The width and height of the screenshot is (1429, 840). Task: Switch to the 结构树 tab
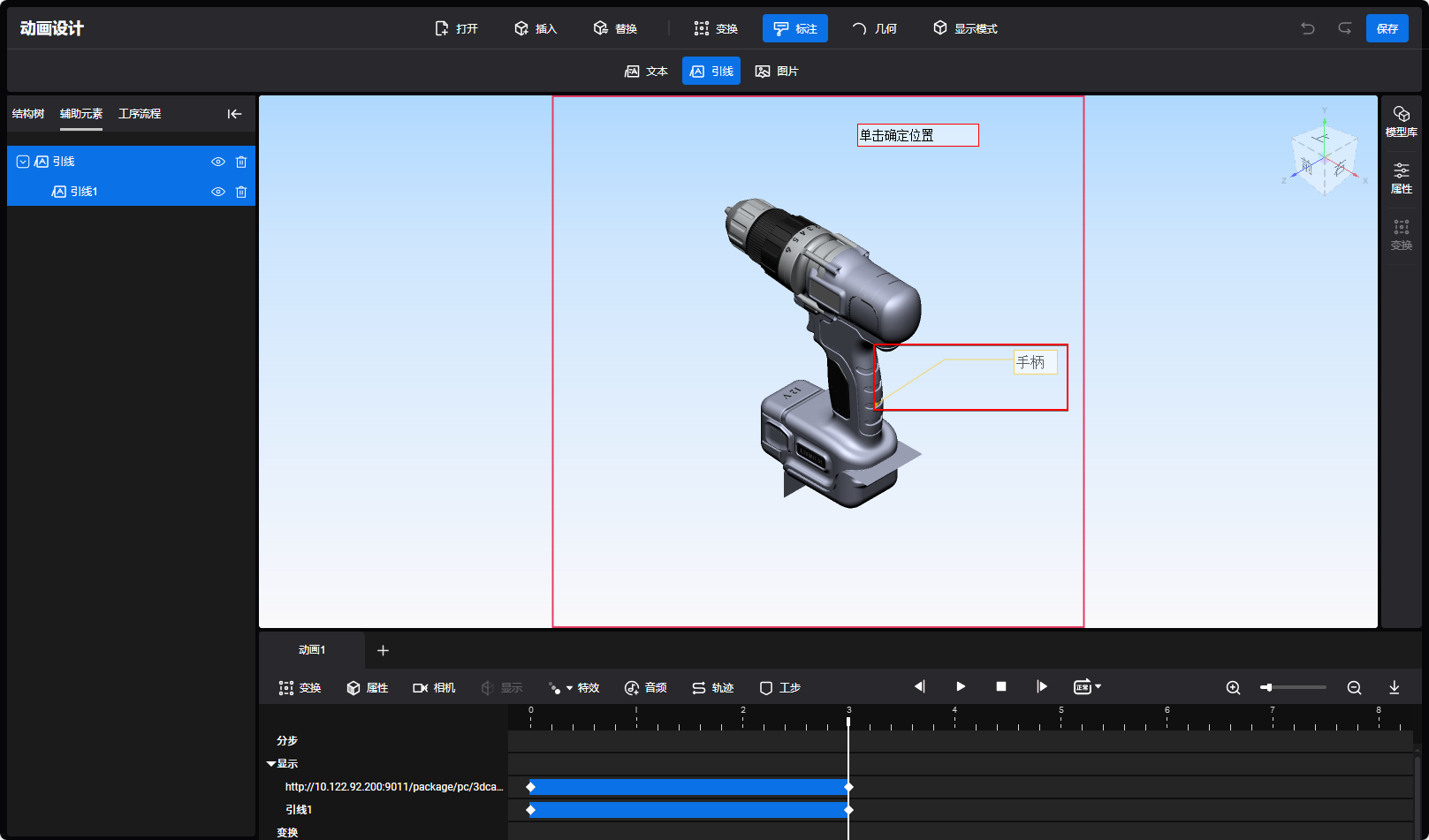tap(28, 114)
